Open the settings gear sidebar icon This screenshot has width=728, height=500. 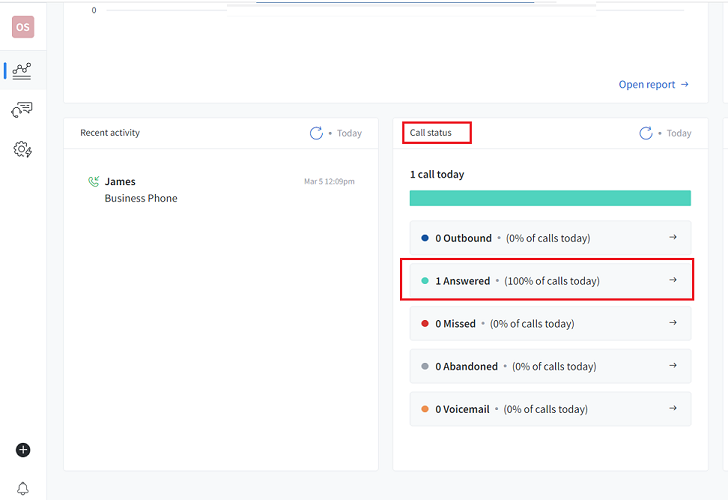(x=22, y=149)
